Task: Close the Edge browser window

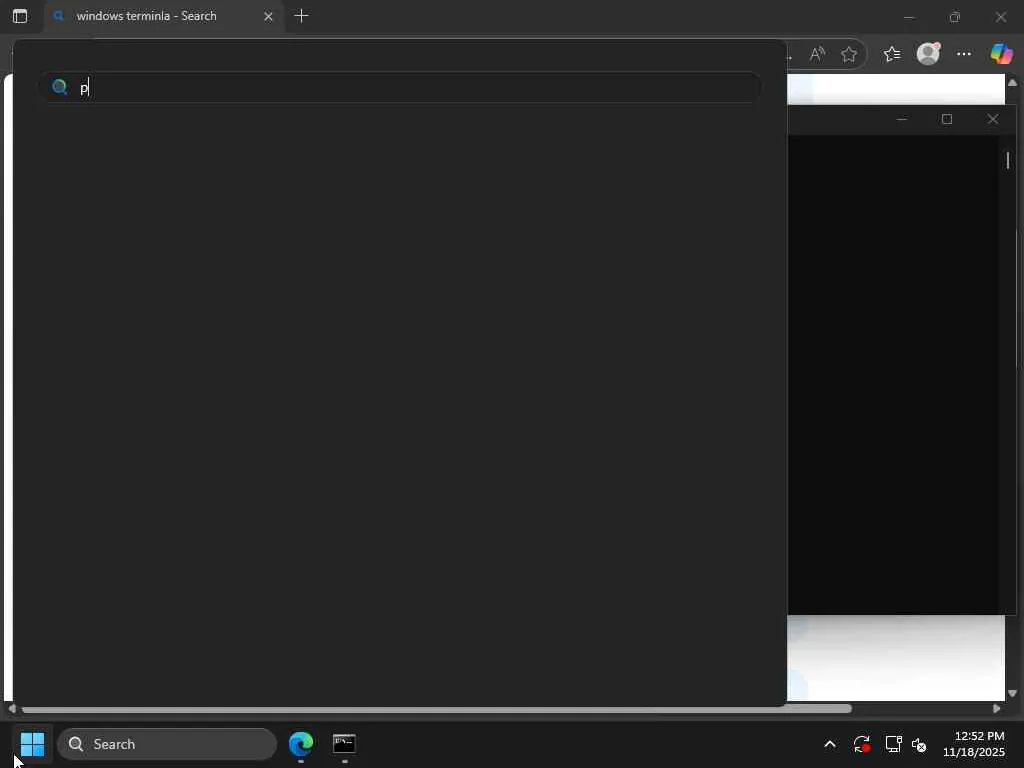Action: pyautogui.click(x=1000, y=17)
